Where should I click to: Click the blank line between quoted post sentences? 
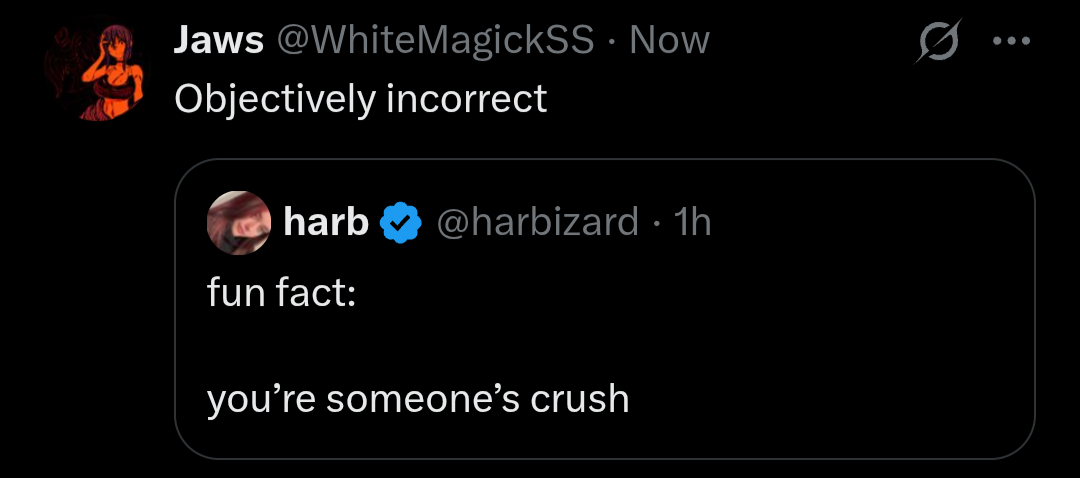click(418, 347)
